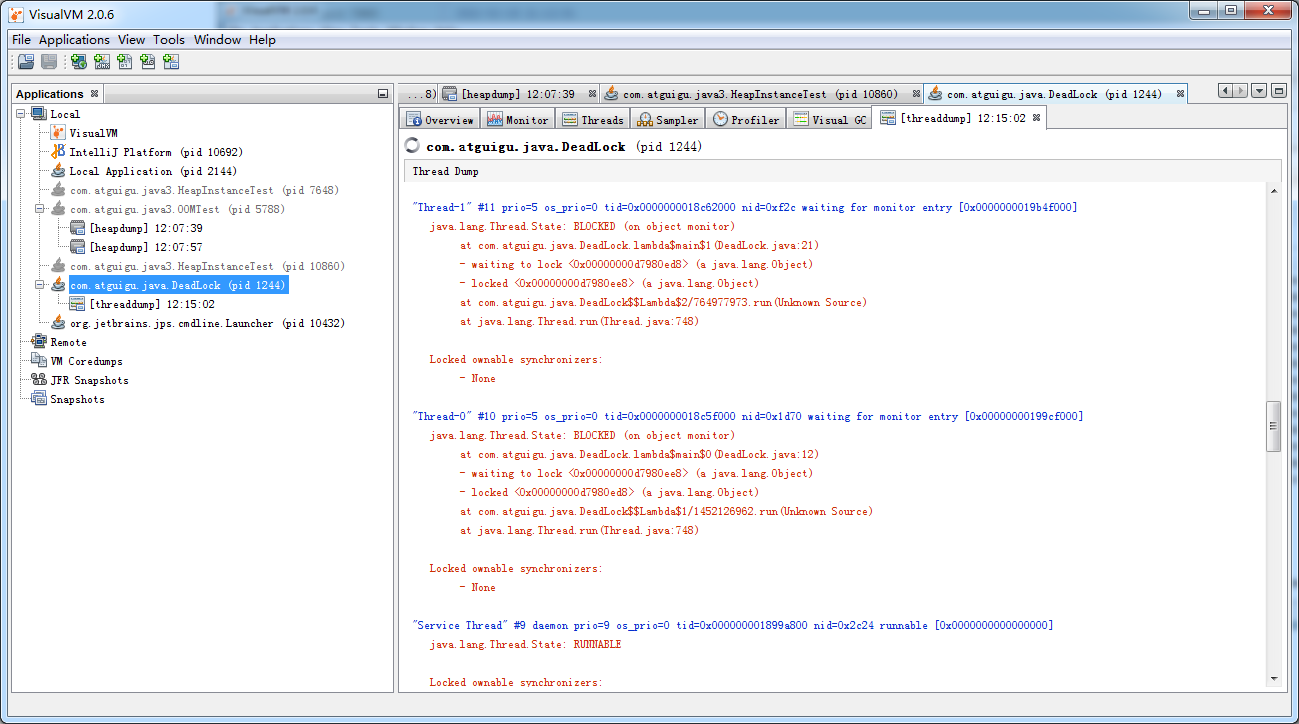The width and height of the screenshot is (1299, 724).
Task: Click the threaddump 12:15:02 tree icon
Action: tap(77, 304)
